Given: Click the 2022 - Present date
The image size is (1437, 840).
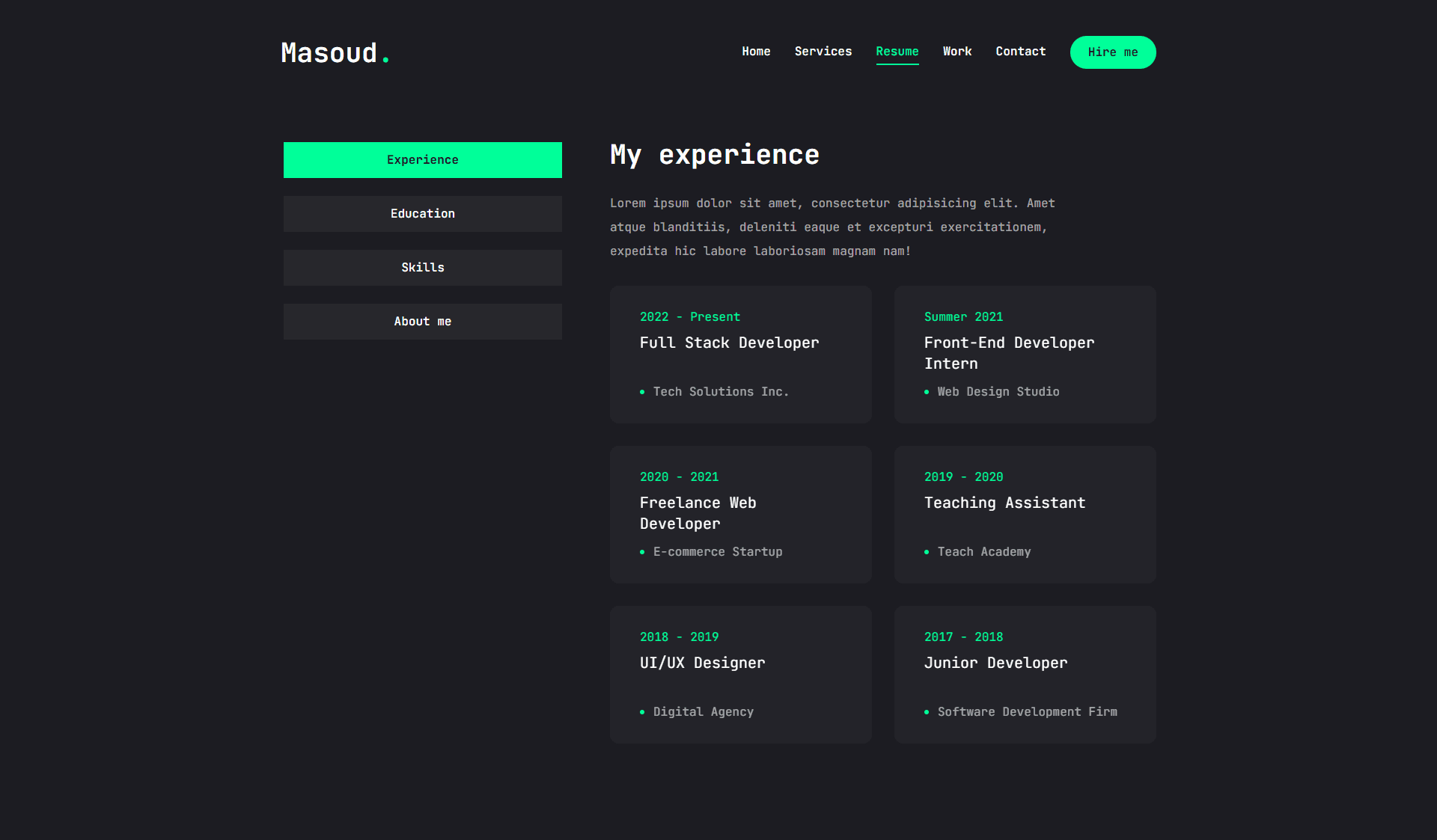Looking at the screenshot, I should pos(690,317).
